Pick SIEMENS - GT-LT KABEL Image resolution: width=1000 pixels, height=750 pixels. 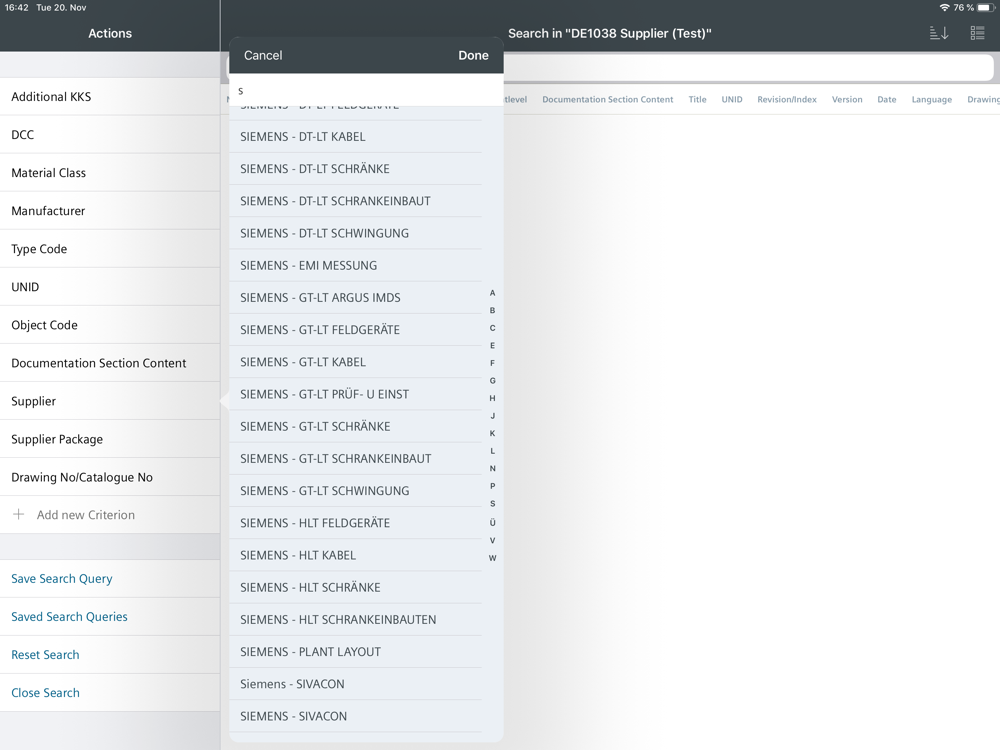pyautogui.click(x=355, y=362)
